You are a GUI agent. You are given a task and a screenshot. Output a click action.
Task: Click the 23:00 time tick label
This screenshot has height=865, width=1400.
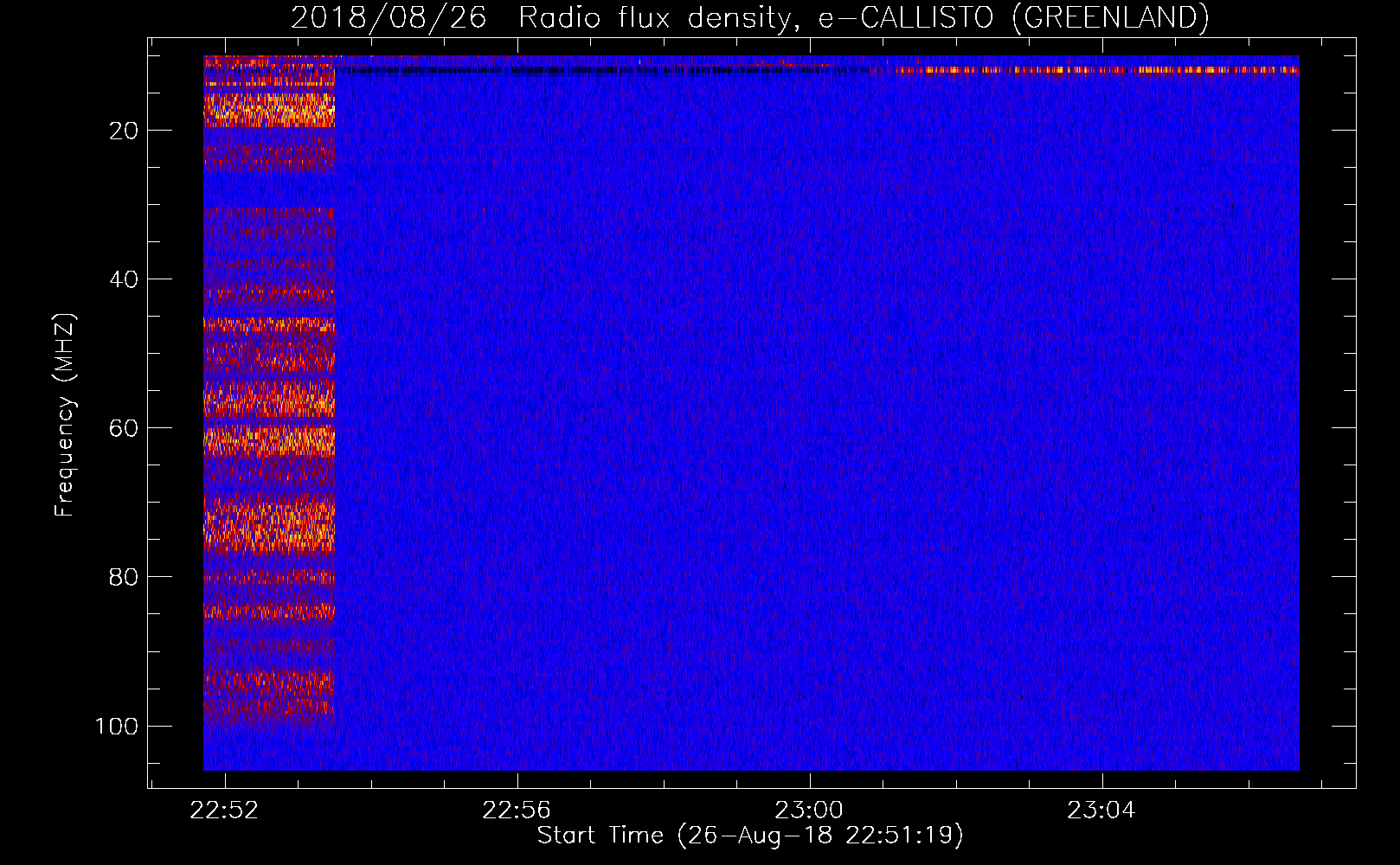(809, 811)
